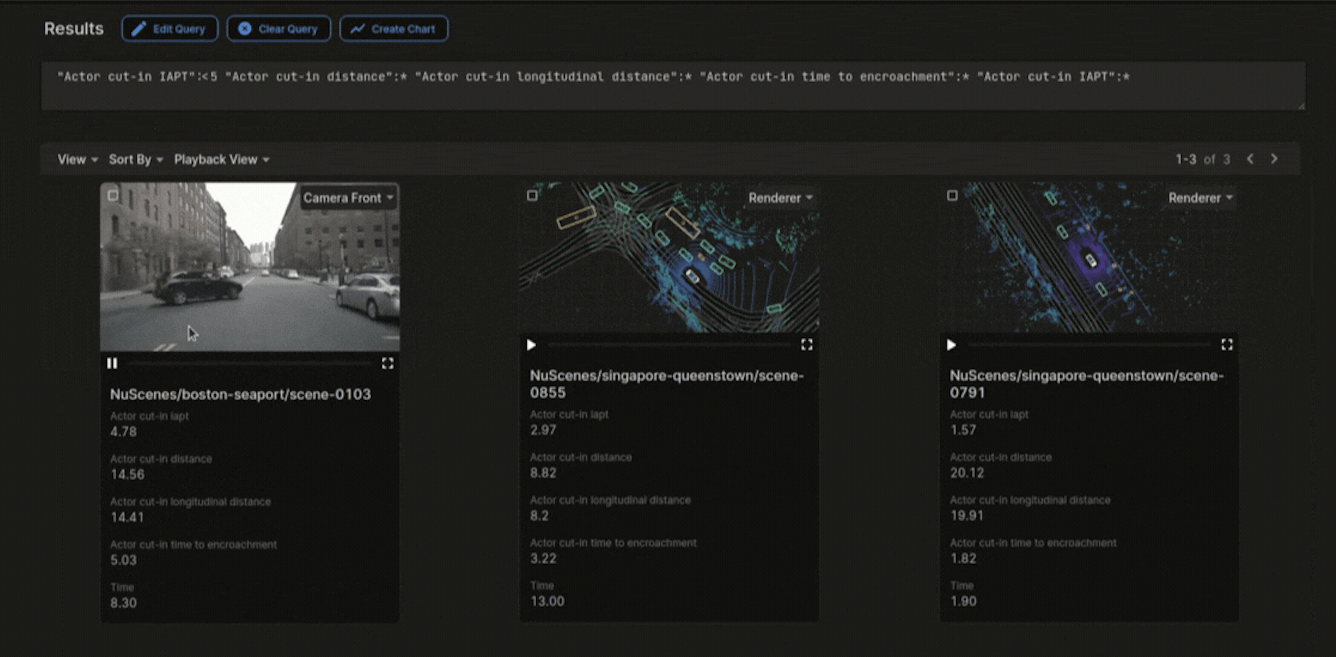Open the Renderer dropdown on scene-0855
Screen dimensions: 1336x657
(779, 197)
